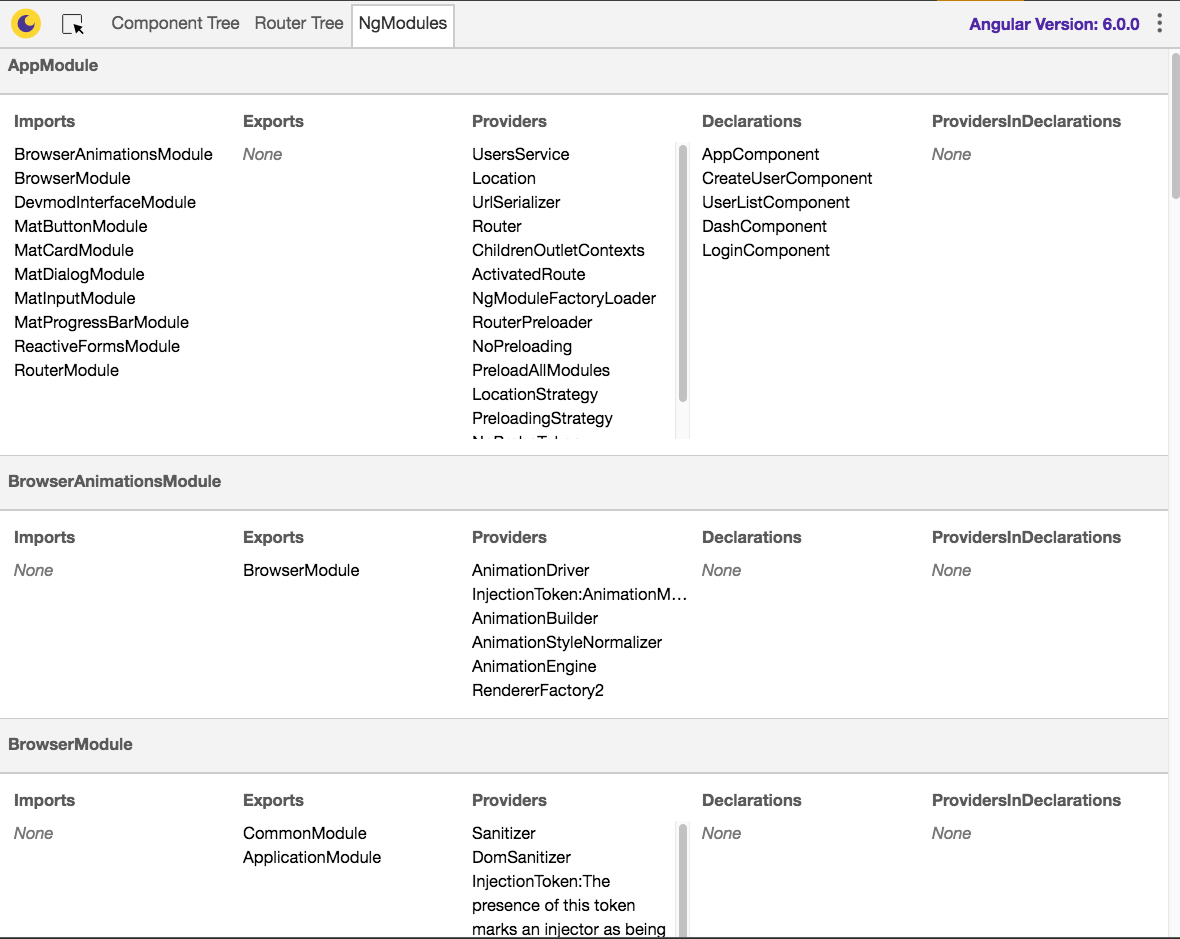Click the Angular Version 6.0.0 label
Image resolution: width=1180 pixels, height=939 pixels.
[x=1054, y=24]
